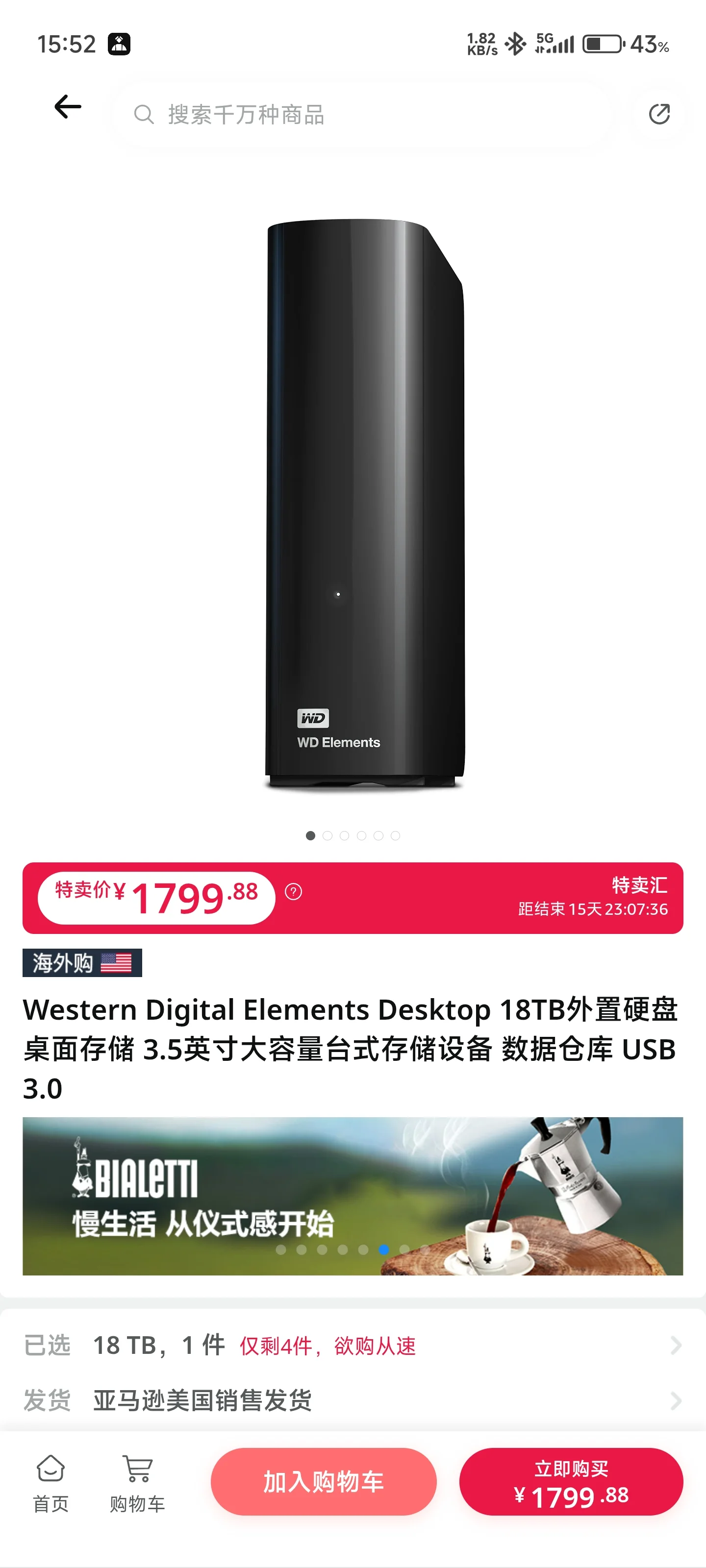Screen dimensions: 706x1568
Task: Tap the battery status icon
Action: pos(604,44)
